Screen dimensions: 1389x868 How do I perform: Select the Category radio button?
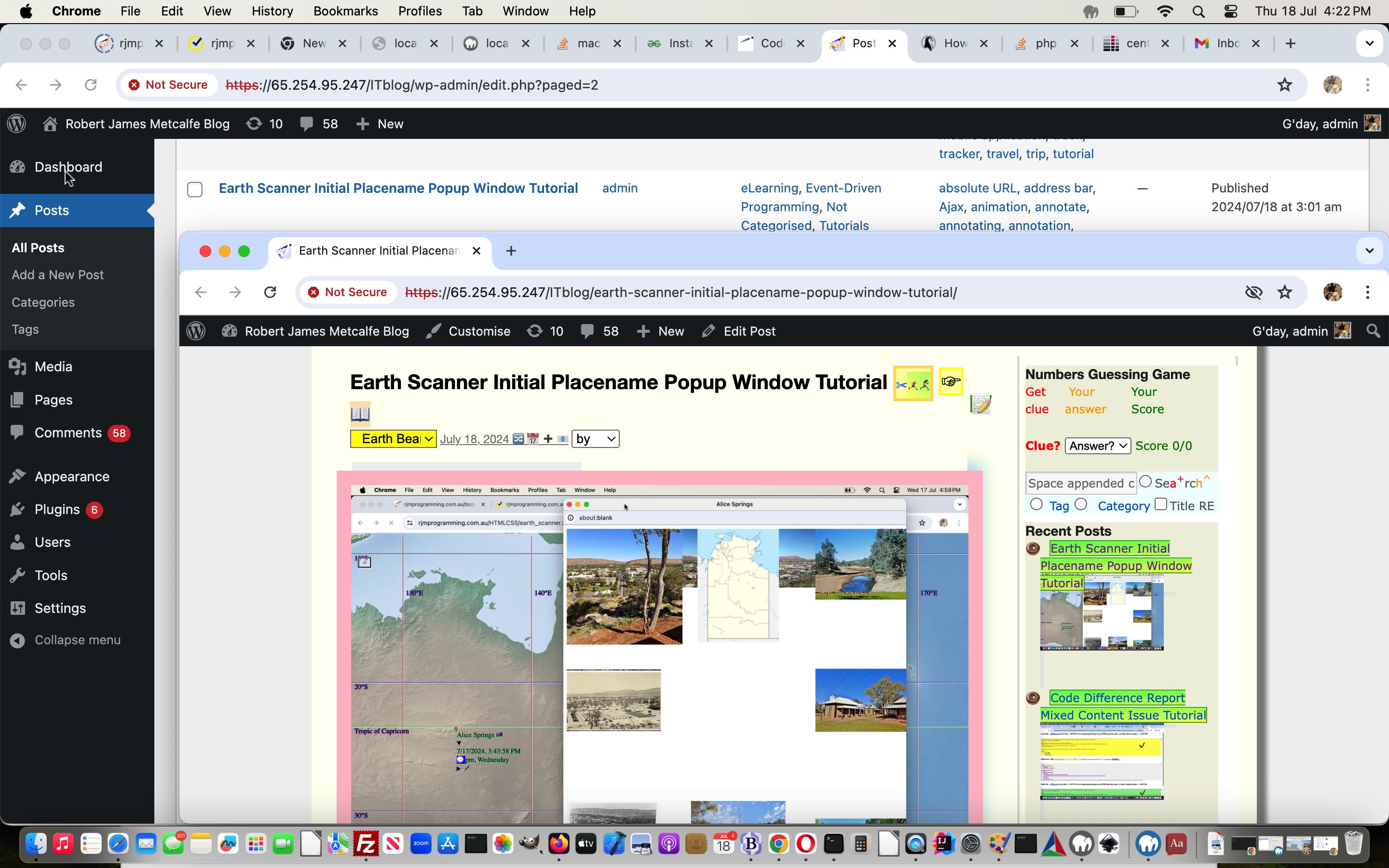point(1081,504)
